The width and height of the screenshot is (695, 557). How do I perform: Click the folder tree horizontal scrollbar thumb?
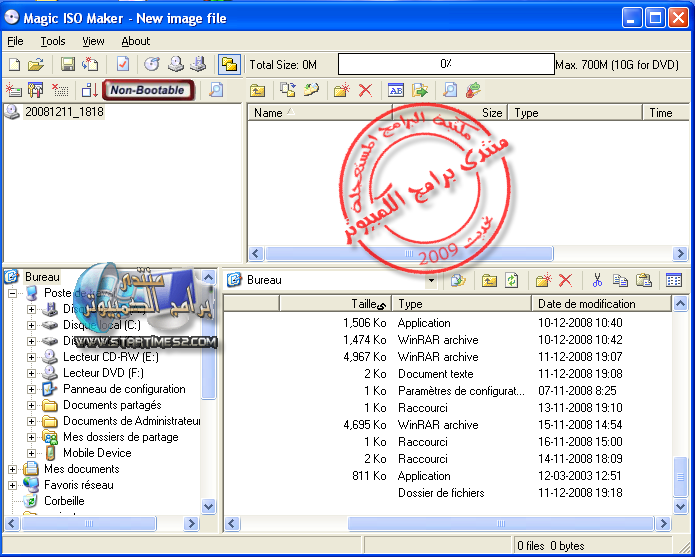tap(89, 523)
